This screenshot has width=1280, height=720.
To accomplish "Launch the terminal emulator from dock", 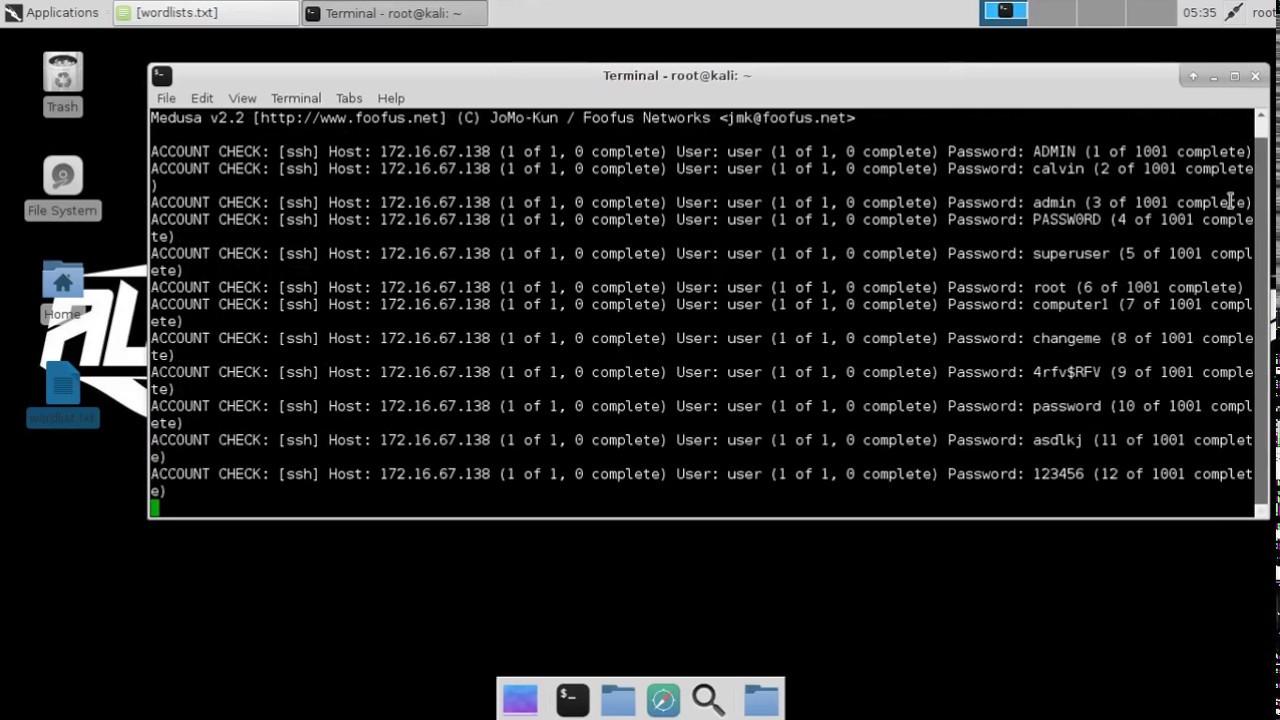I will pyautogui.click(x=572, y=700).
